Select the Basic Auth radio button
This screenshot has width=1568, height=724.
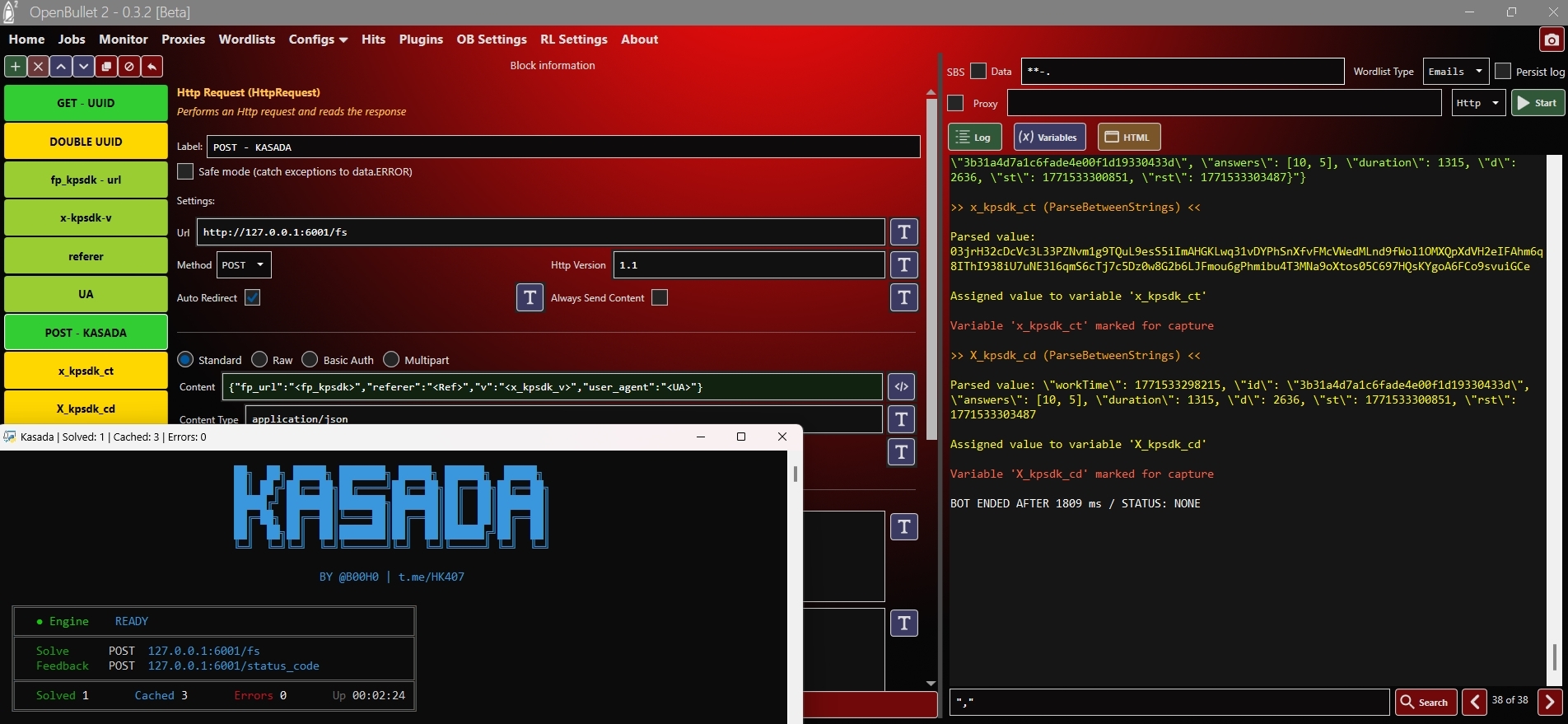point(310,359)
